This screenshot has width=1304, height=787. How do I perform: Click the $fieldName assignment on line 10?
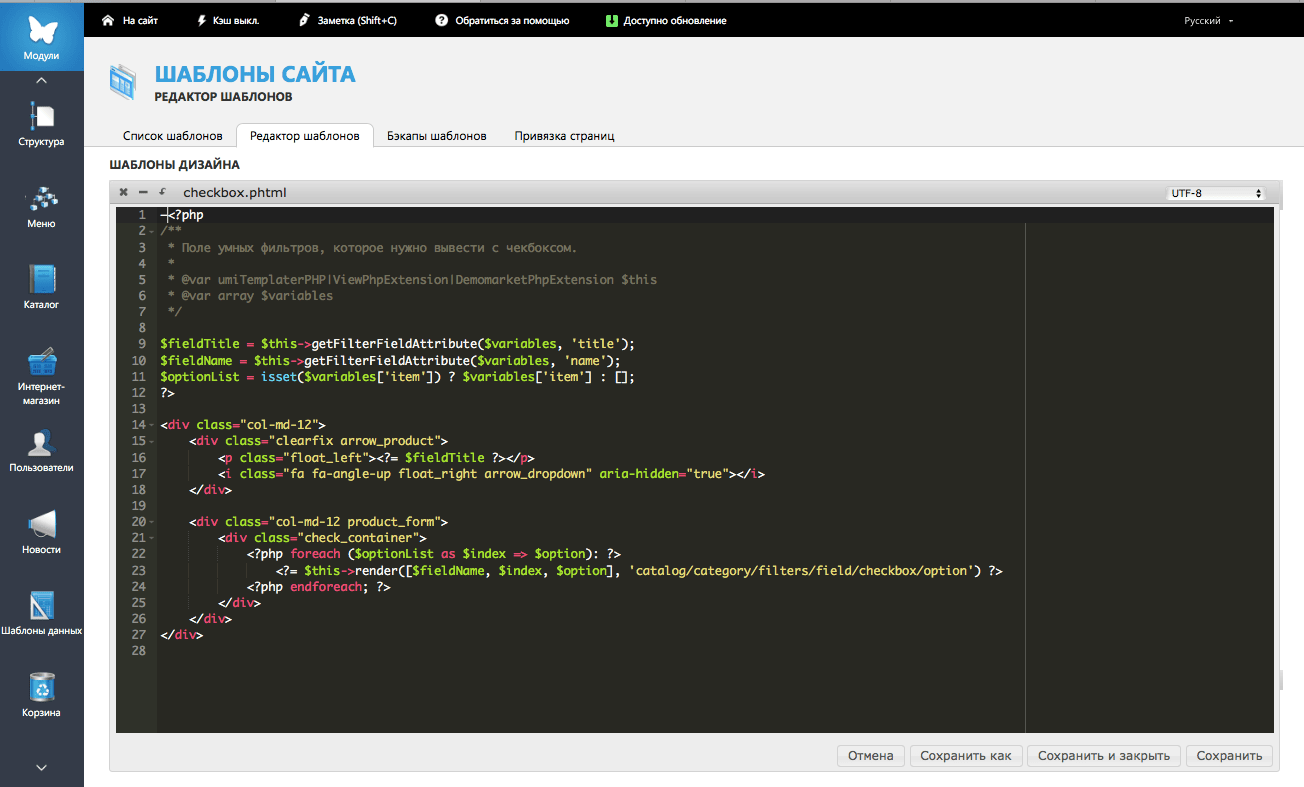click(390, 360)
